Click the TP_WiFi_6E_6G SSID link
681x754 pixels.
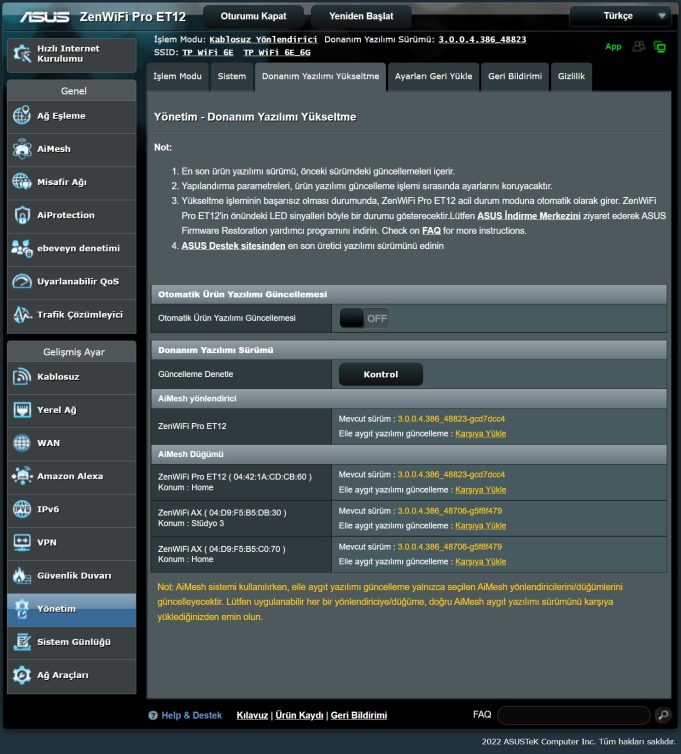tap(277, 52)
